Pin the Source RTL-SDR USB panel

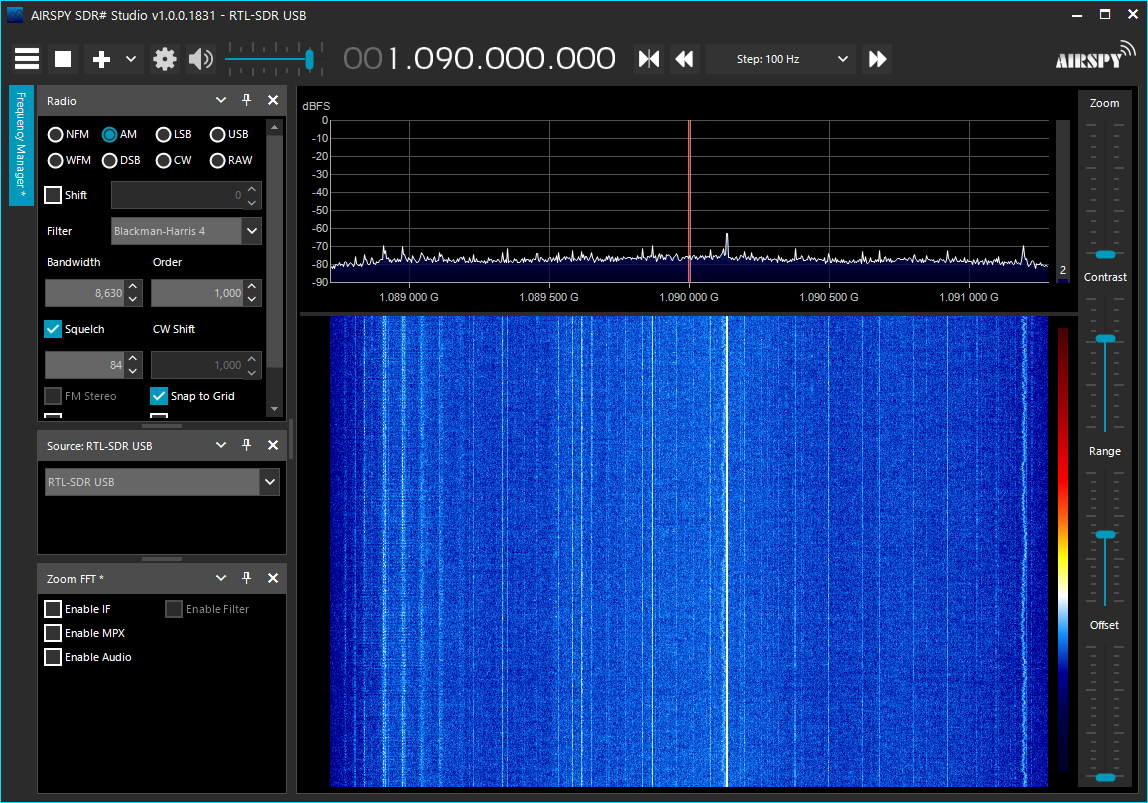(x=247, y=445)
